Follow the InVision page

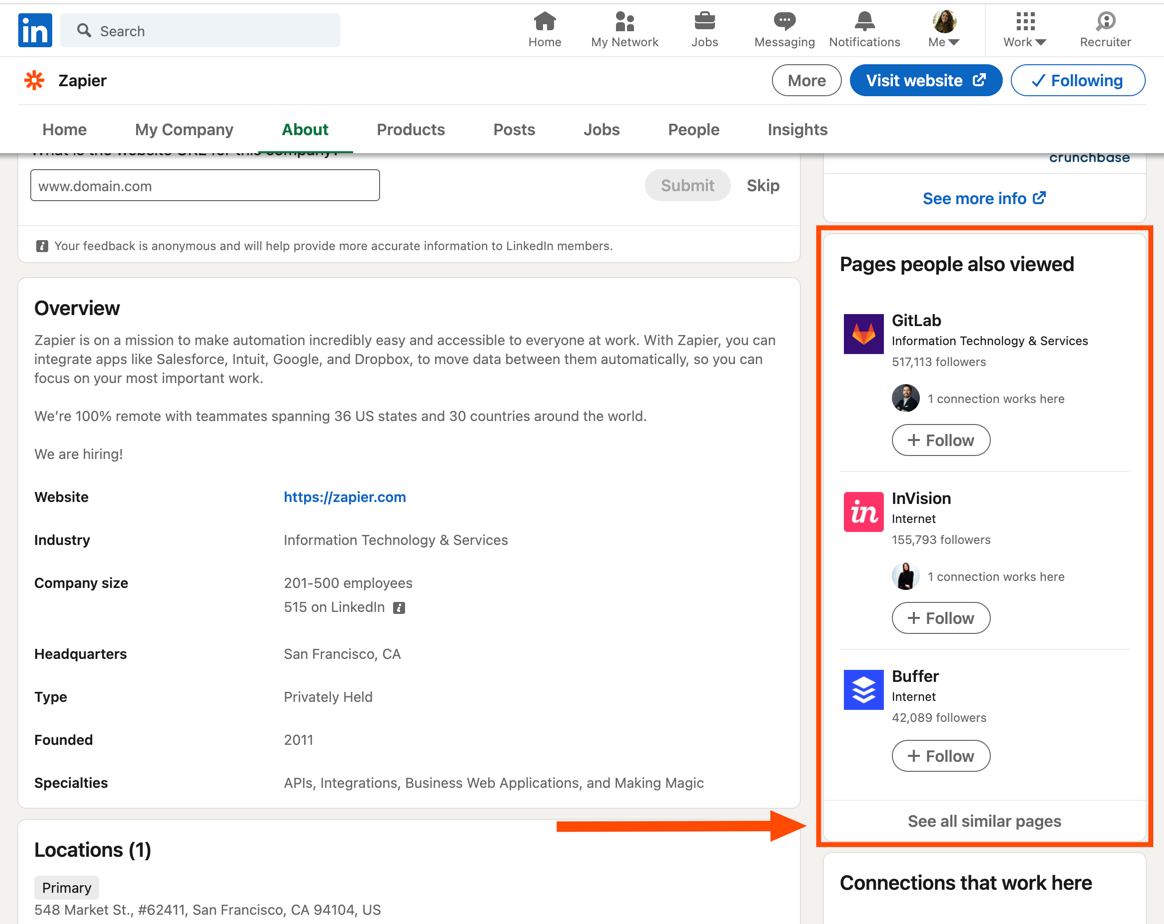coord(941,618)
